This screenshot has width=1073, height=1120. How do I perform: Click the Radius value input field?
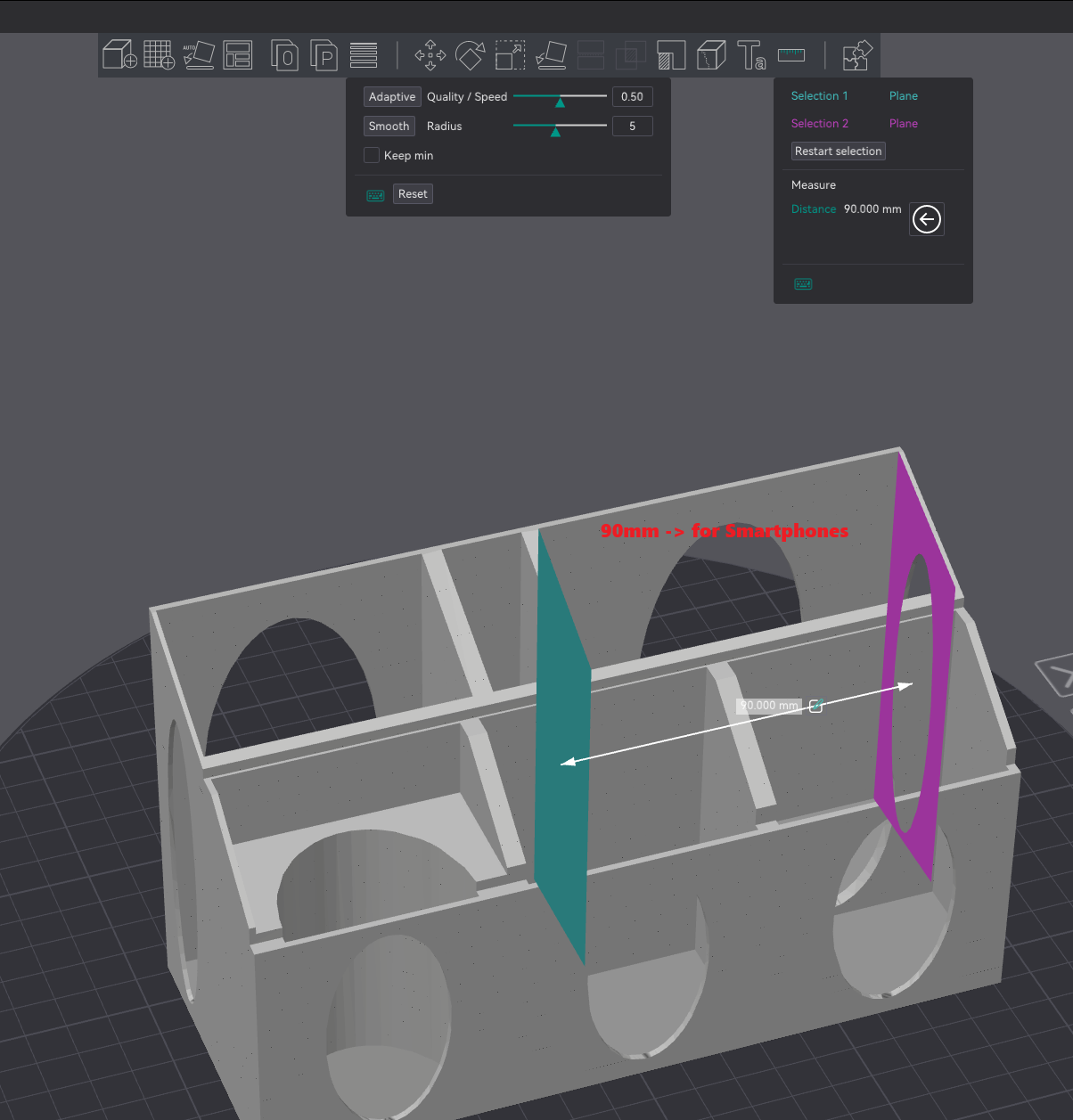coord(632,127)
